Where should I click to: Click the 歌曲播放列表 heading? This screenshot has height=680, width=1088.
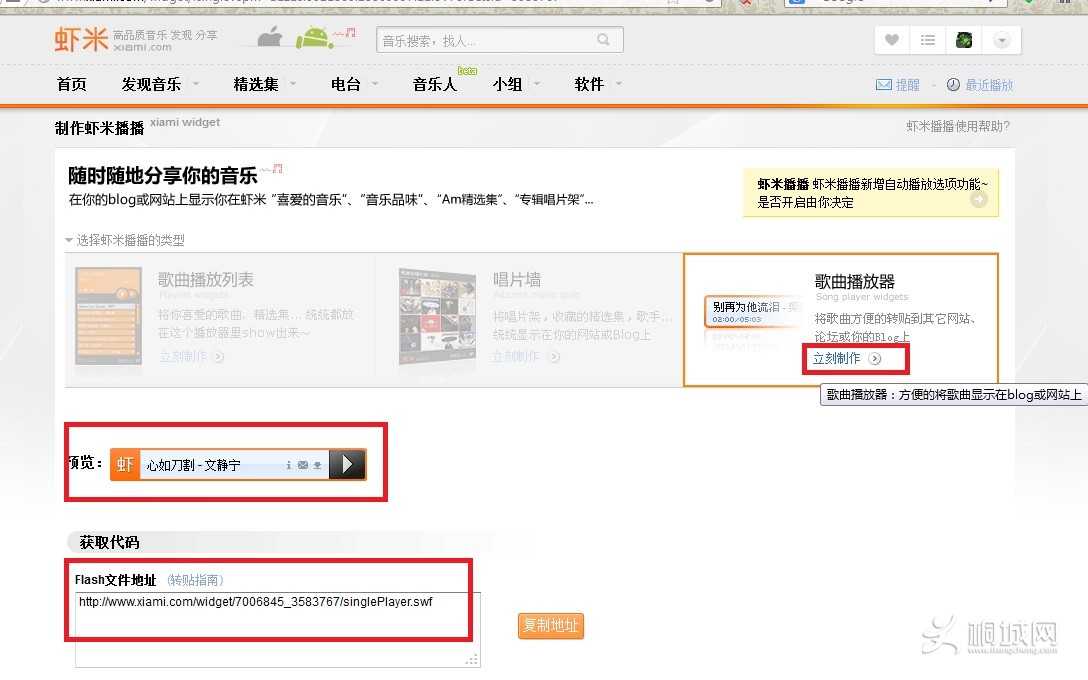pyautogui.click(x=205, y=280)
